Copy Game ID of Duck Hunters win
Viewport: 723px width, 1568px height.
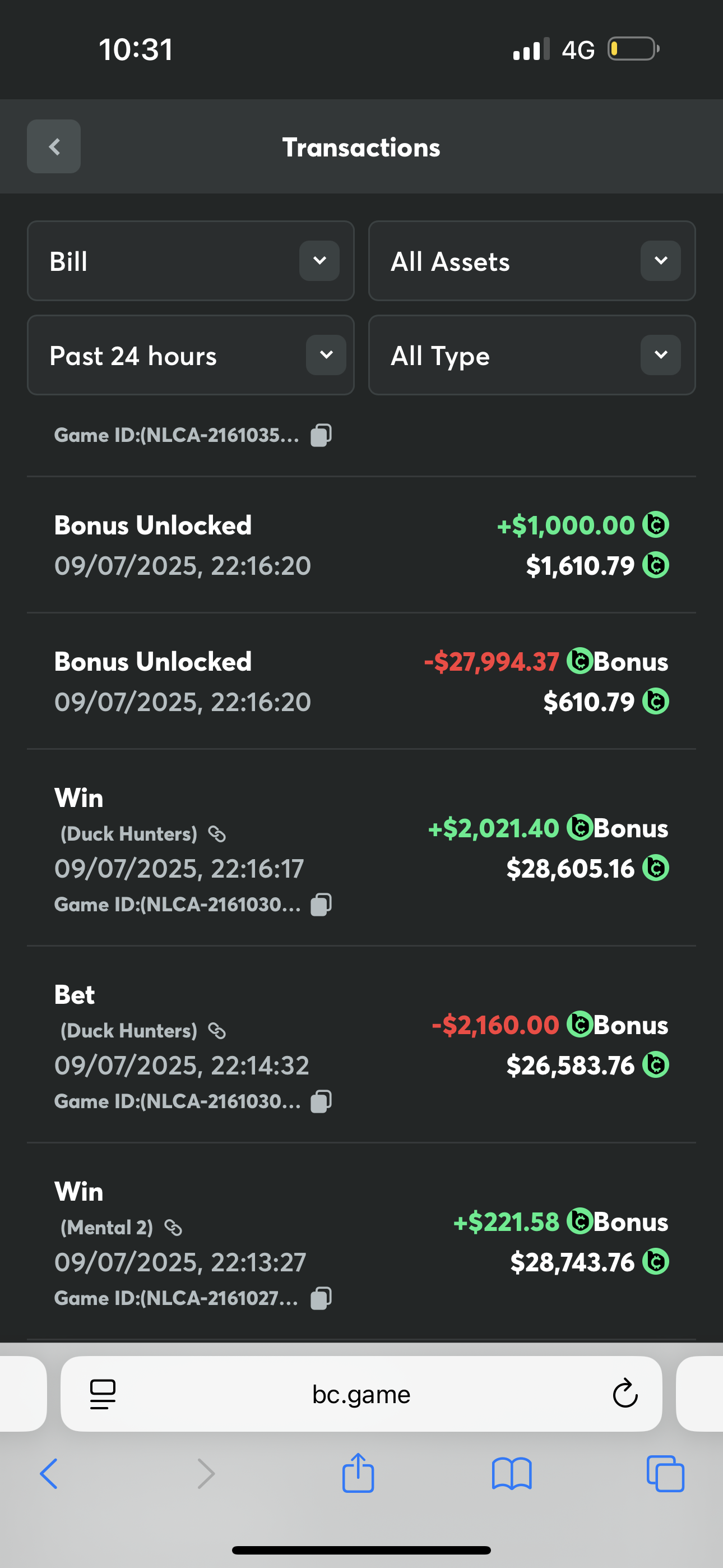click(x=321, y=905)
